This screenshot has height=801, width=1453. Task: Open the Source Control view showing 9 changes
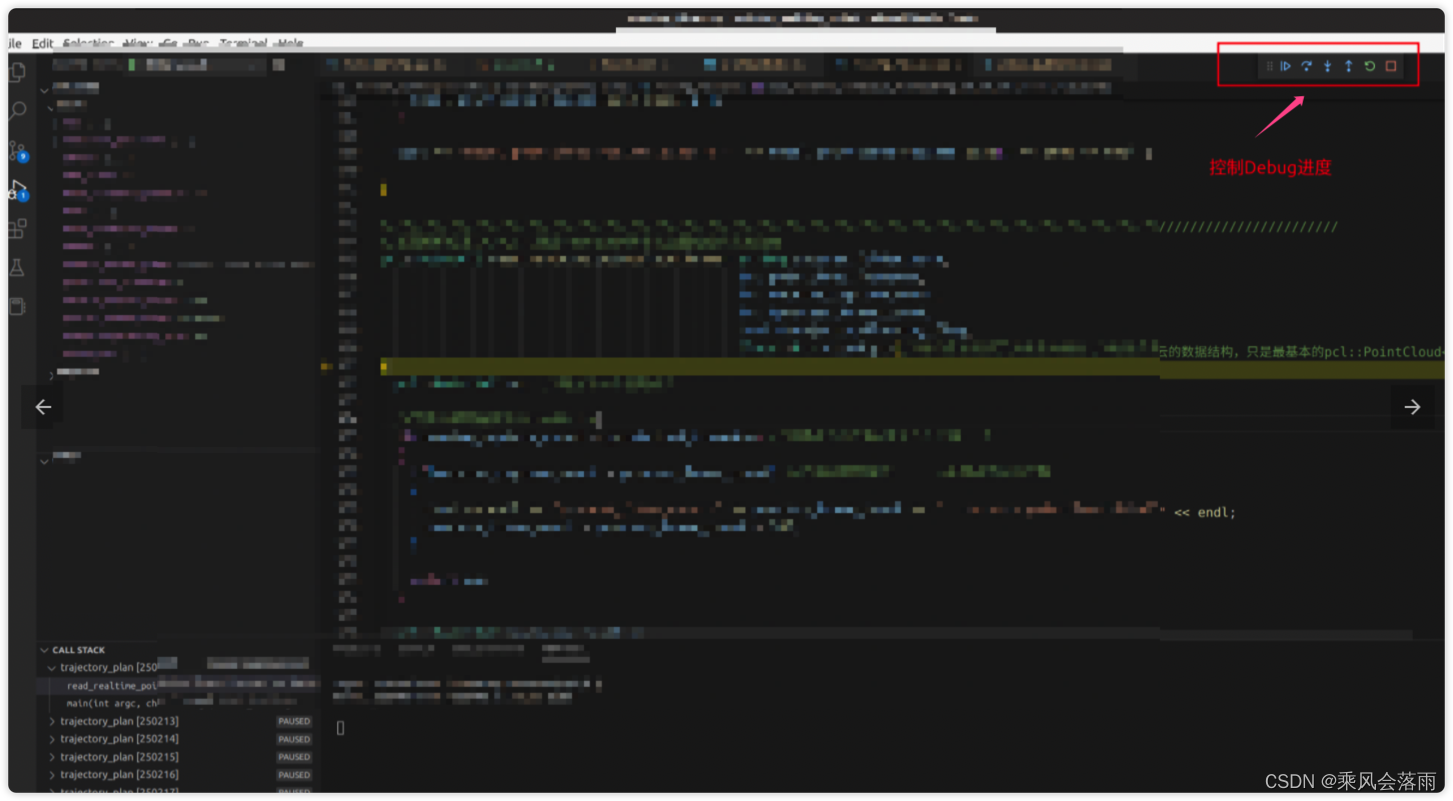coord(16,150)
